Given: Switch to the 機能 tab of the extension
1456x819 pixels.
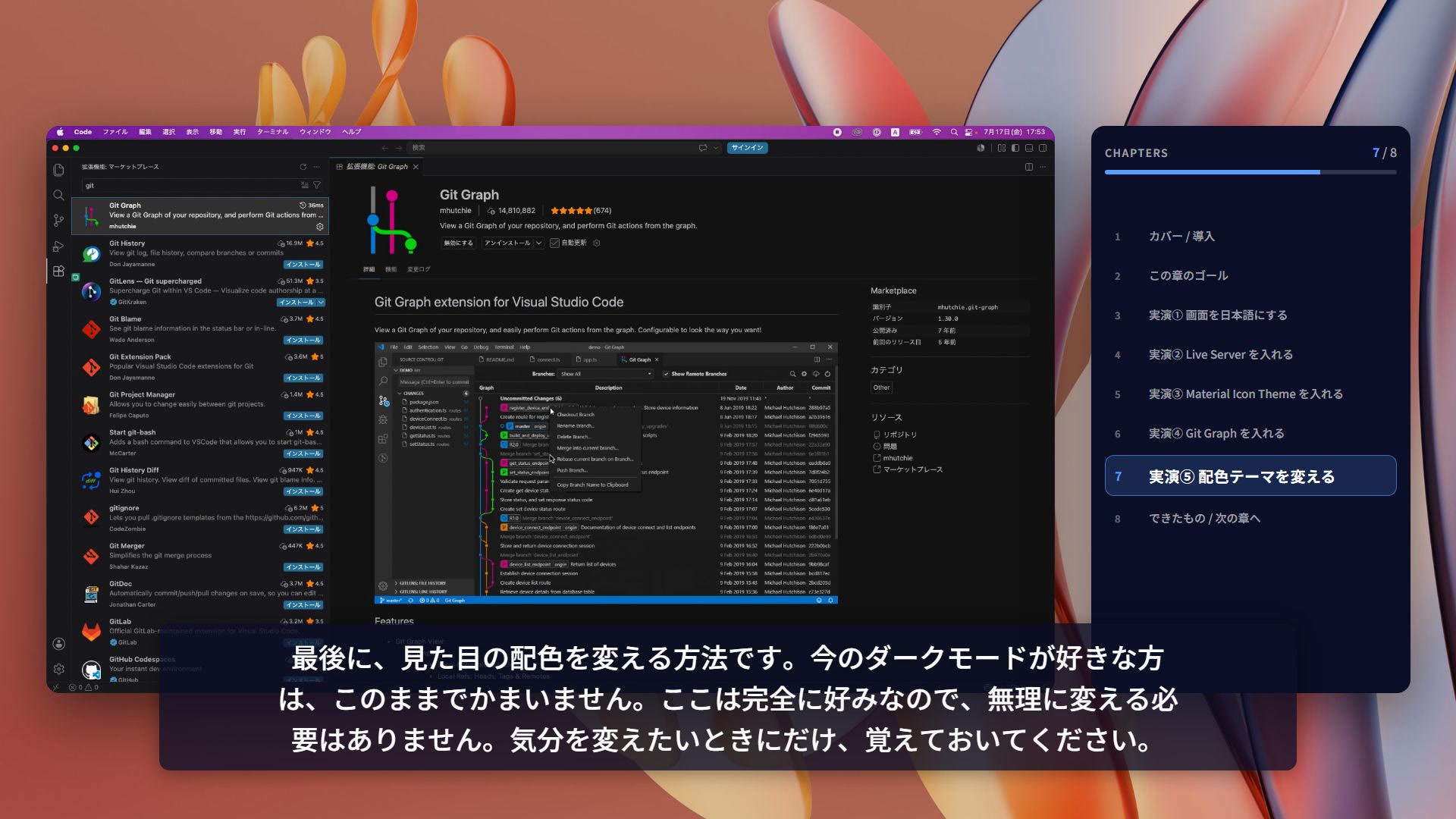Looking at the screenshot, I should coord(391,269).
